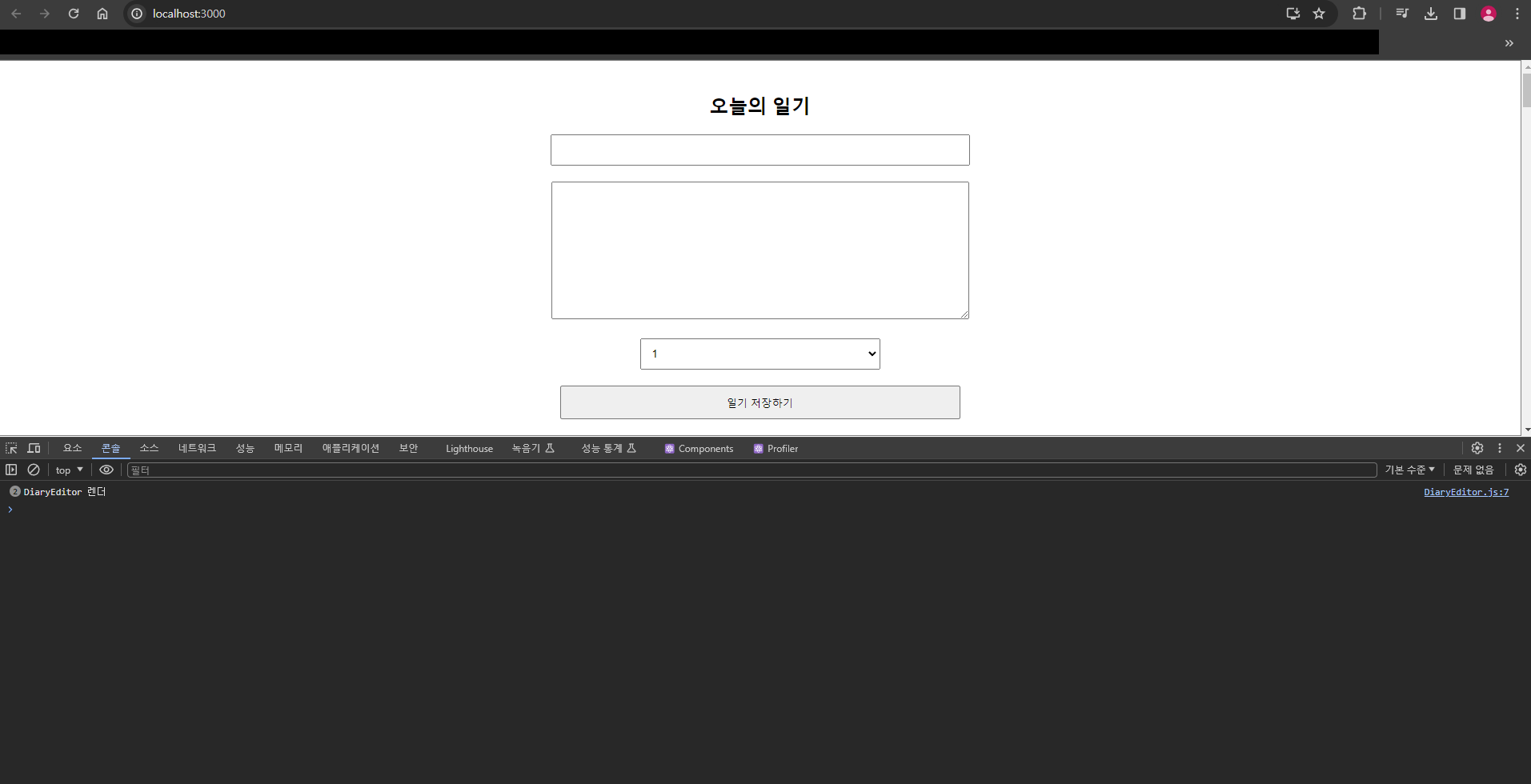Toggle the console sidebar

pyautogui.click(x=11, y=470)
